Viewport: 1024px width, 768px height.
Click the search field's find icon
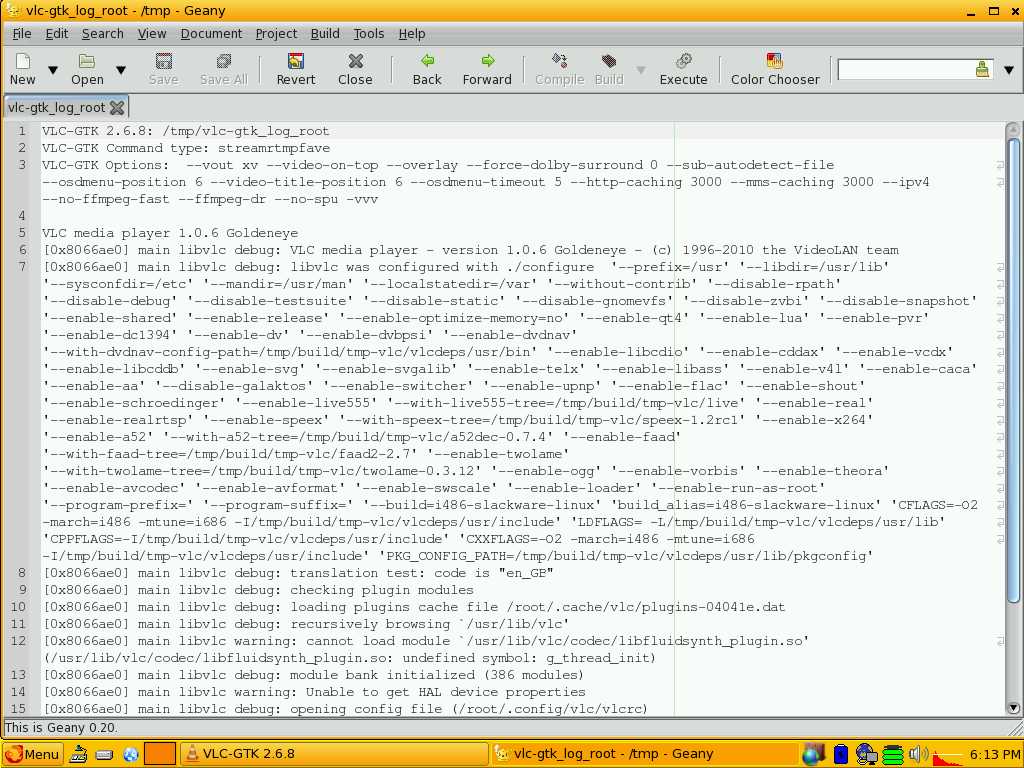pos(982,69)
